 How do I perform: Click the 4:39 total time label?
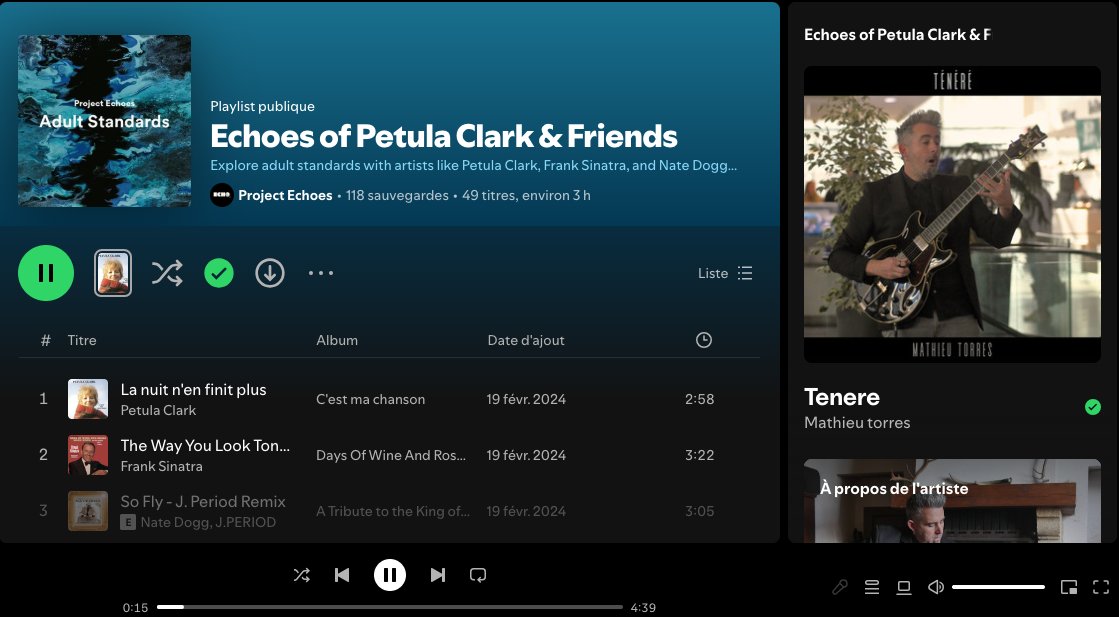pyautogui.click(x=643, y=608)
